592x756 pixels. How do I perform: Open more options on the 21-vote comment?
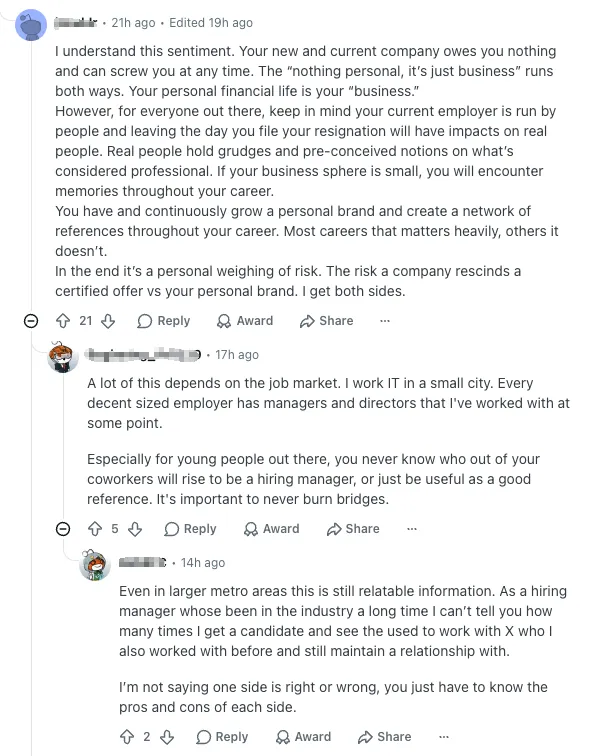point(385,321)
